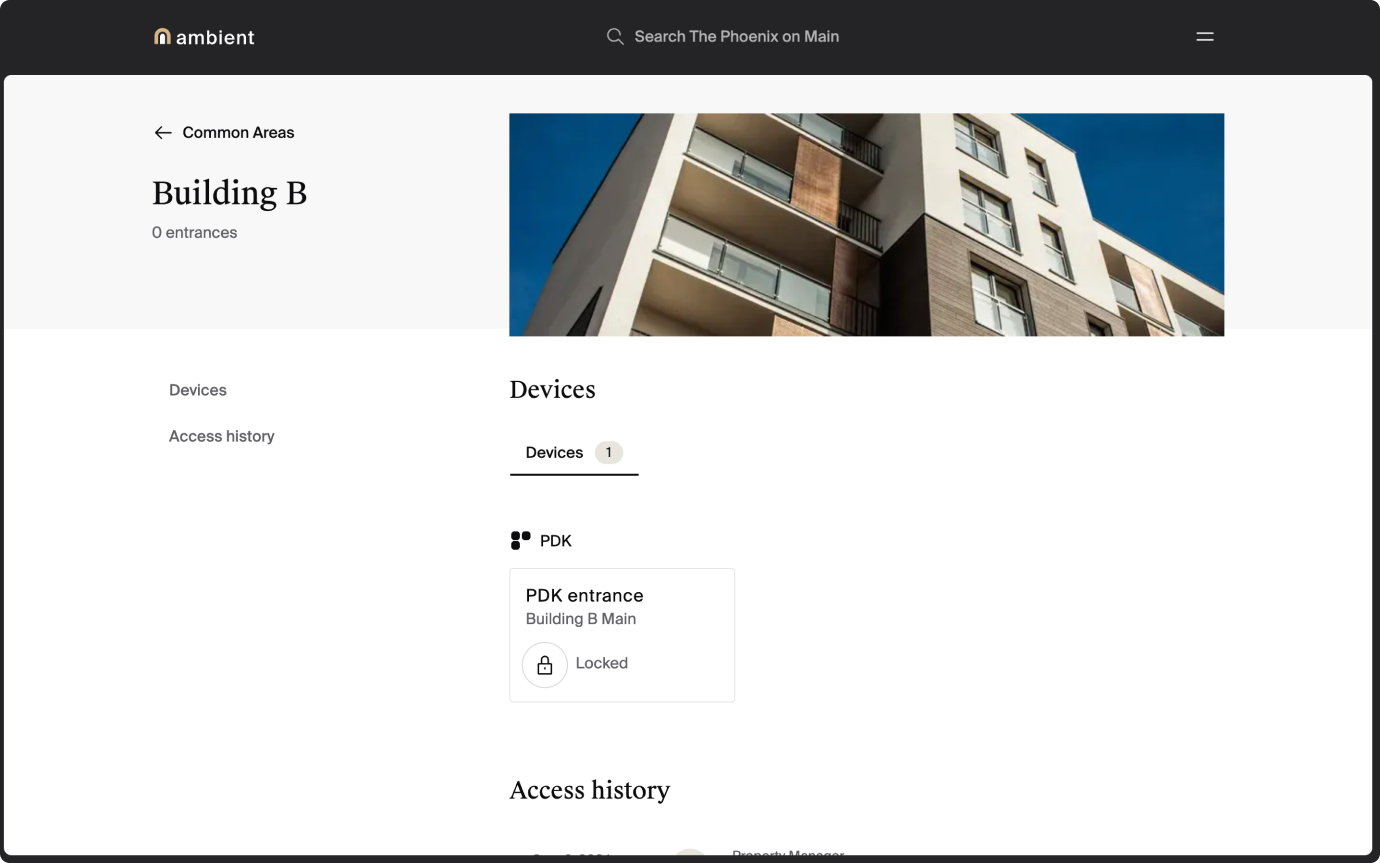Click the Building B Main subtitle
The height and width of the screenshot is (863, 1380).
point(581,619)
